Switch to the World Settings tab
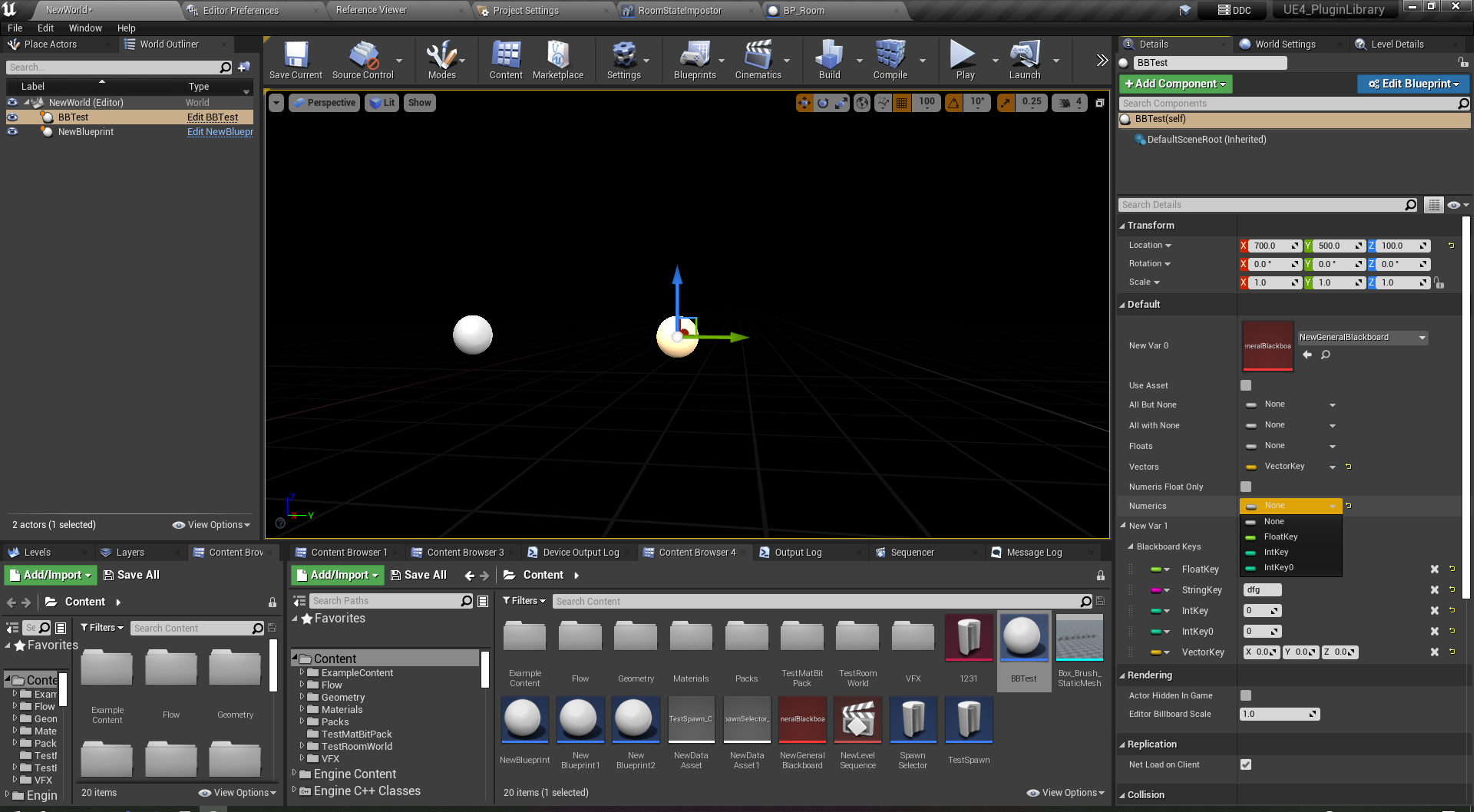1480x812 pixels. click(1285, 45)
